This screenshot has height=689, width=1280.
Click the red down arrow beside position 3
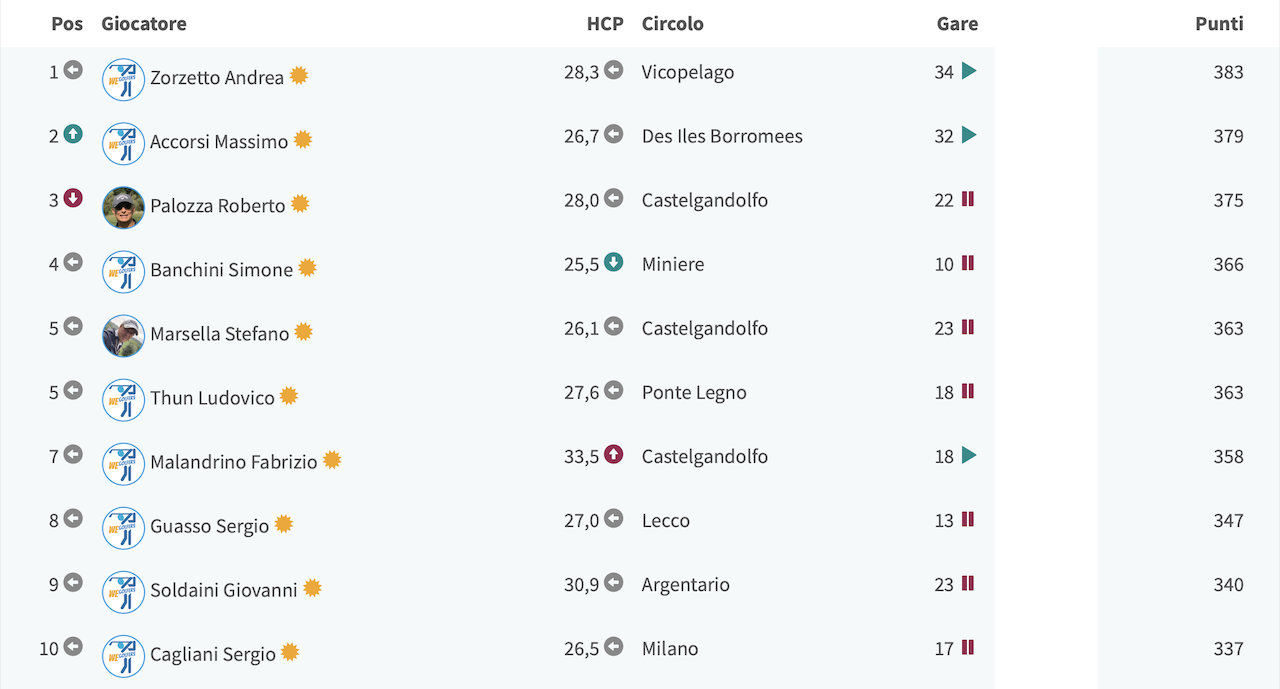[x=73, y=198]
